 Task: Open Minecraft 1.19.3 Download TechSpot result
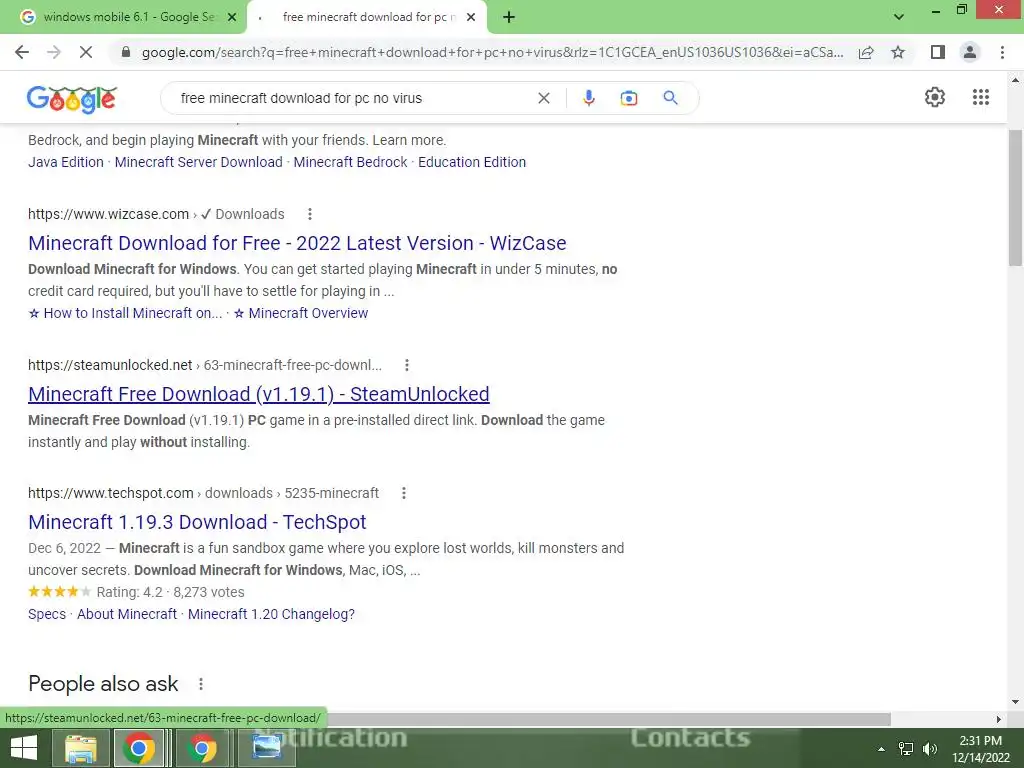click(197, 522)
